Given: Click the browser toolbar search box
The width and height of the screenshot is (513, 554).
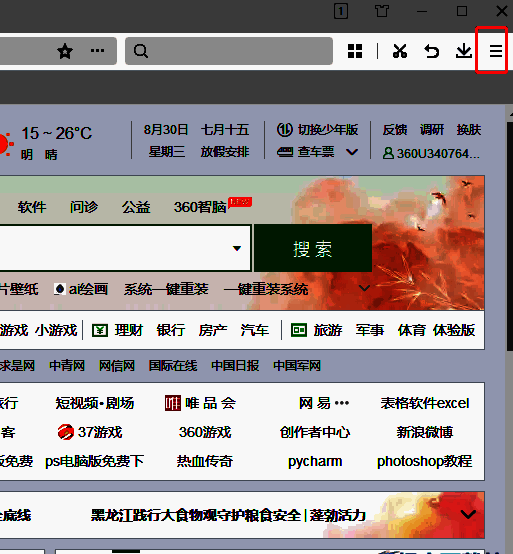Looking at the screenshot, I should pos(229,51).
